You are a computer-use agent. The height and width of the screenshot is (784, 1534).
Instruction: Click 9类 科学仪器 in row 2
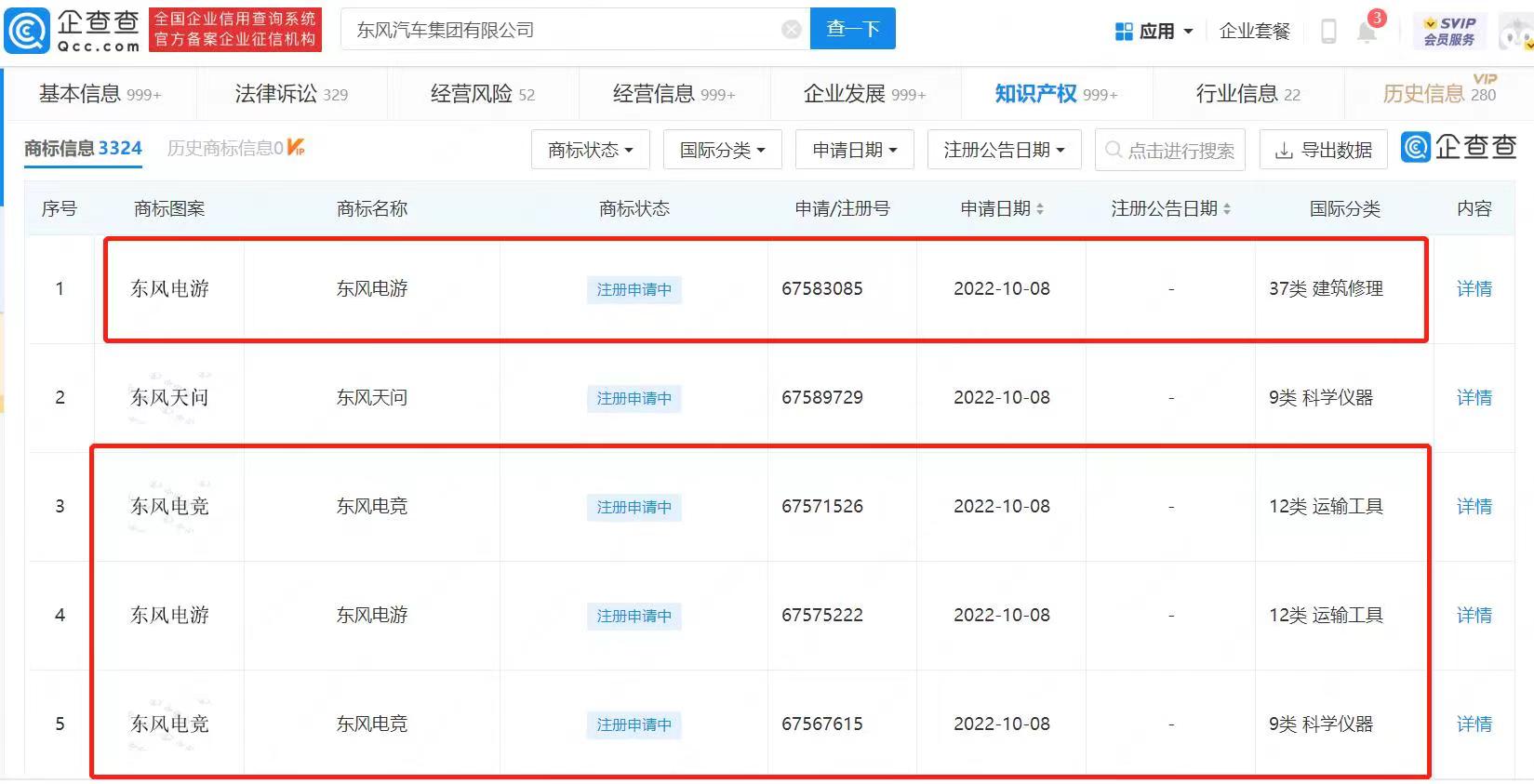click(1321, 398)
